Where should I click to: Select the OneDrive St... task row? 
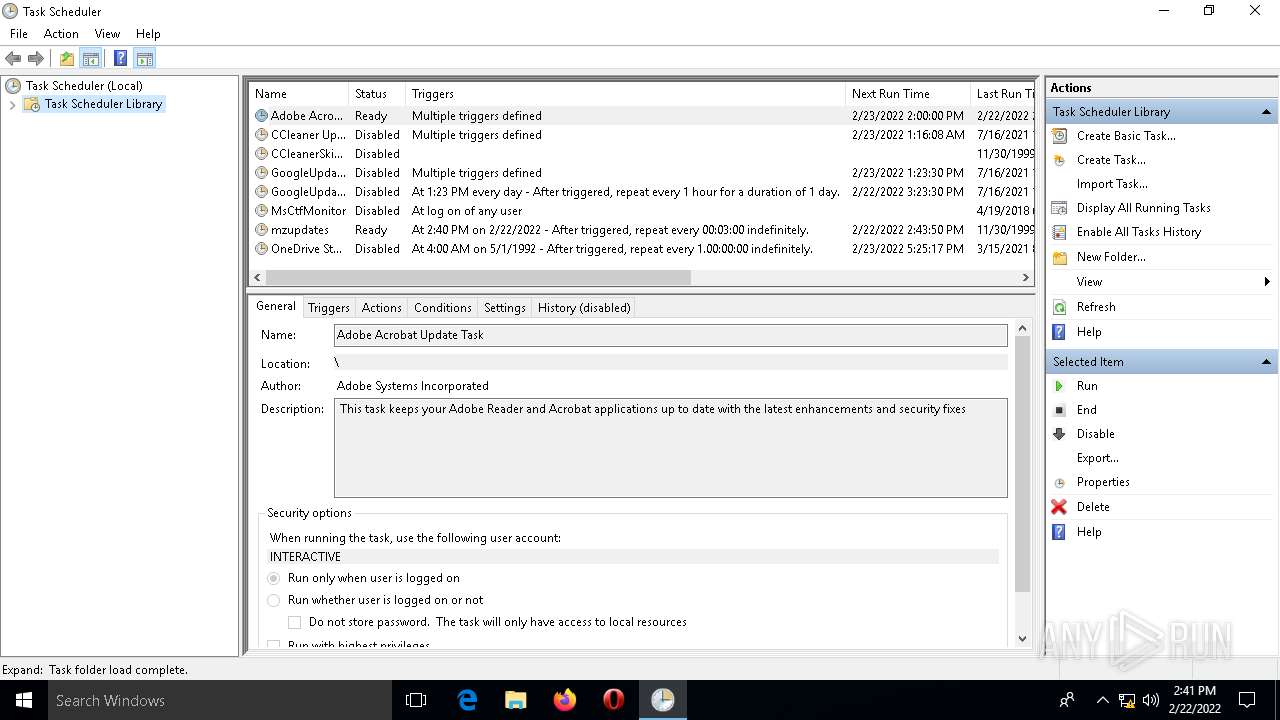coord(641,249)
